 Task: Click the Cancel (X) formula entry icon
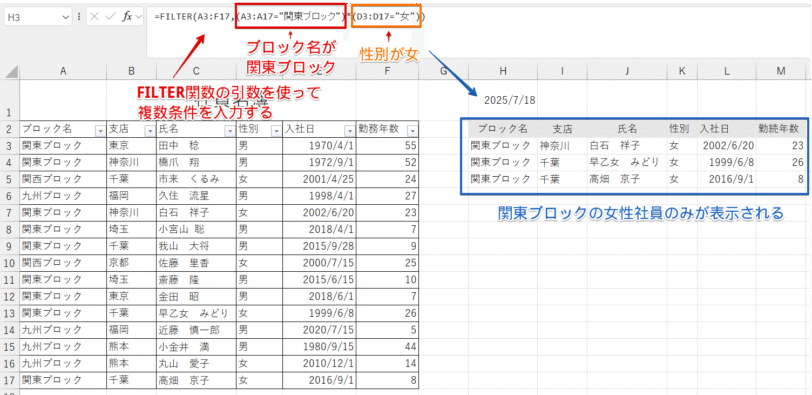[95, 17]
